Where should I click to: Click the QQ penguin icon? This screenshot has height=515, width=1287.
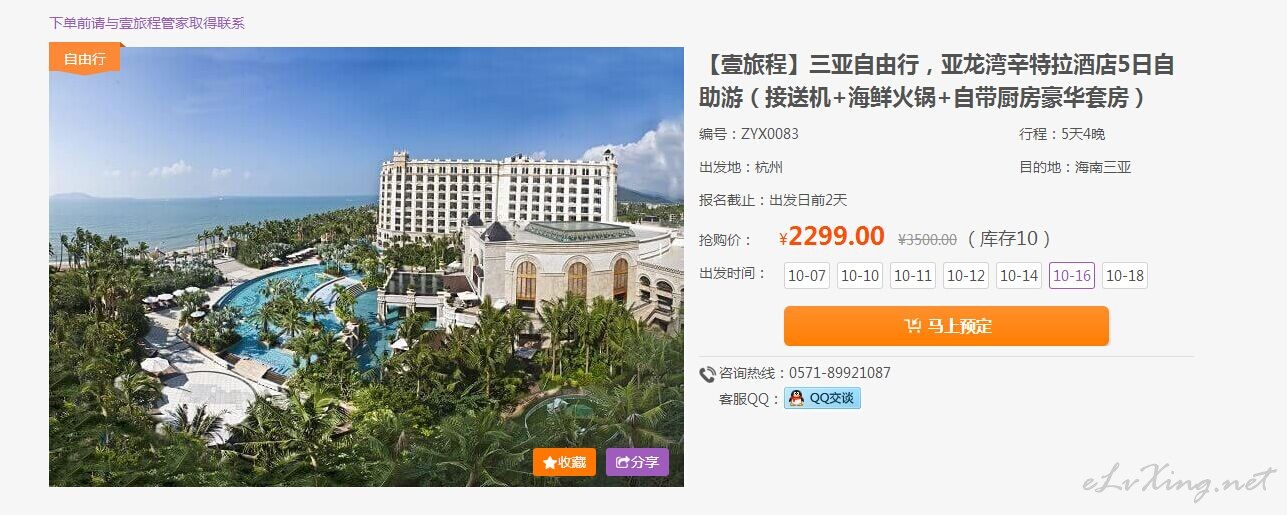pos(796,398)
